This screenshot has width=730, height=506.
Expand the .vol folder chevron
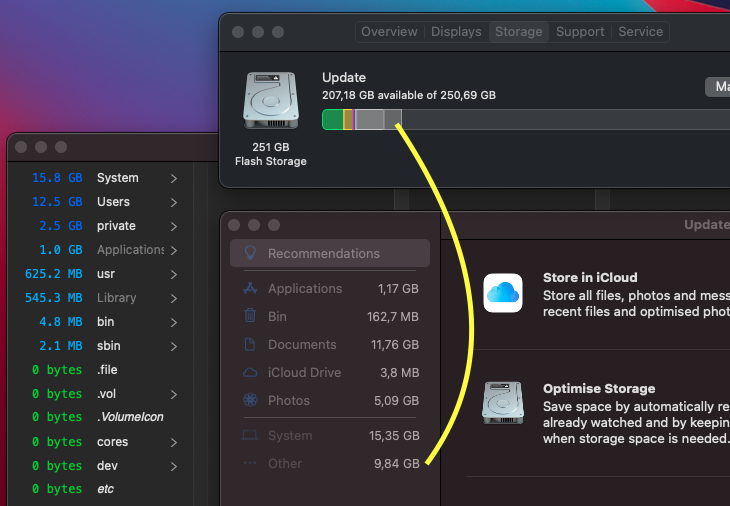tap(174, 394)
